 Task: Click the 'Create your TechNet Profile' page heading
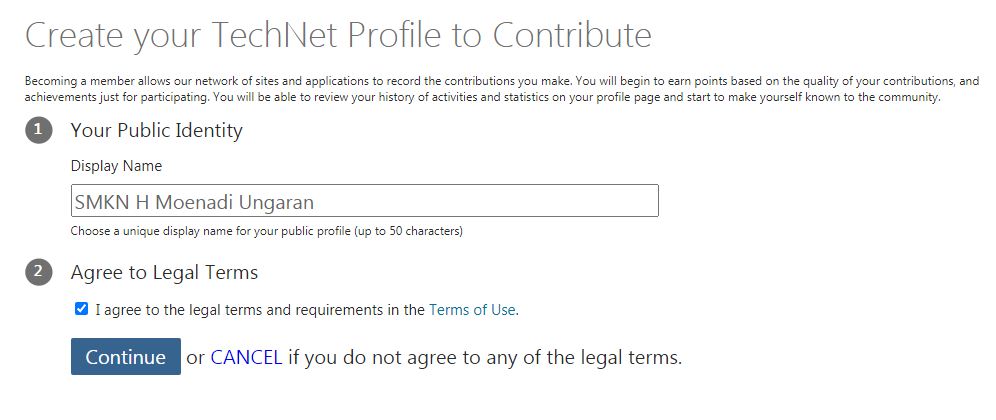[x=338, y=36]
